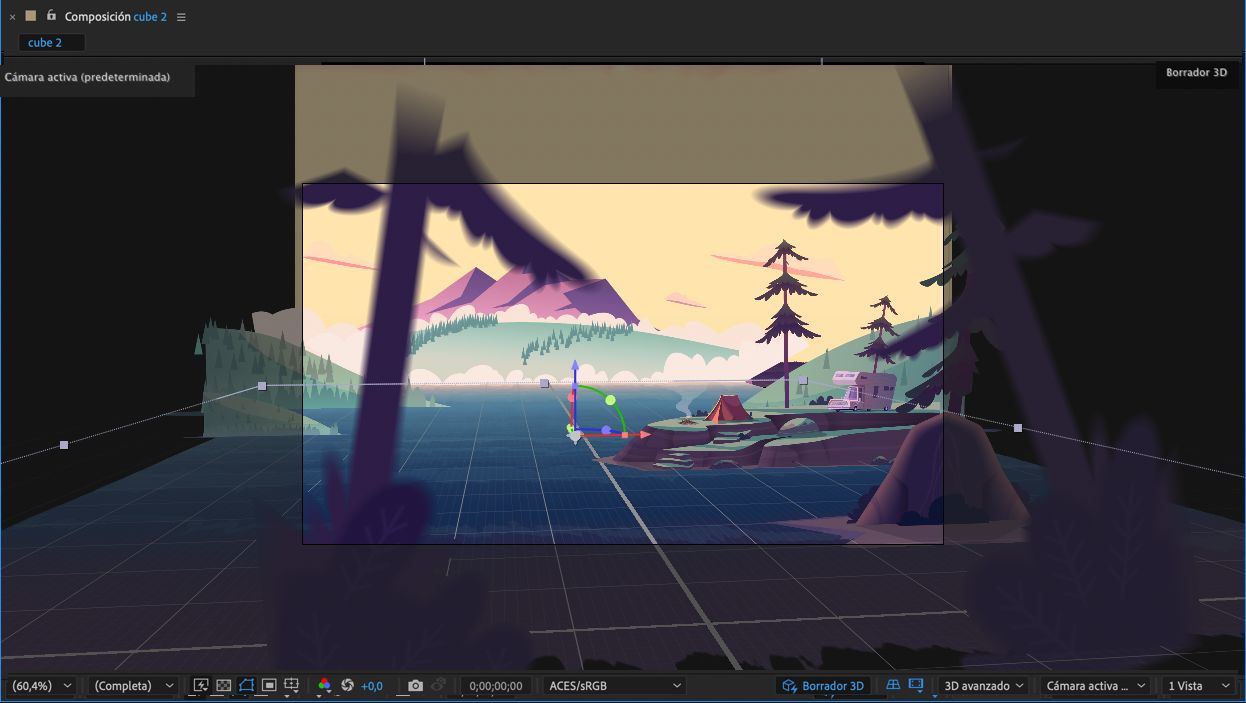Image resolution: width=1246 pixels, height=703 pixels.
Task: Show the last snapshot icon
Action: [x=437, y=685]
